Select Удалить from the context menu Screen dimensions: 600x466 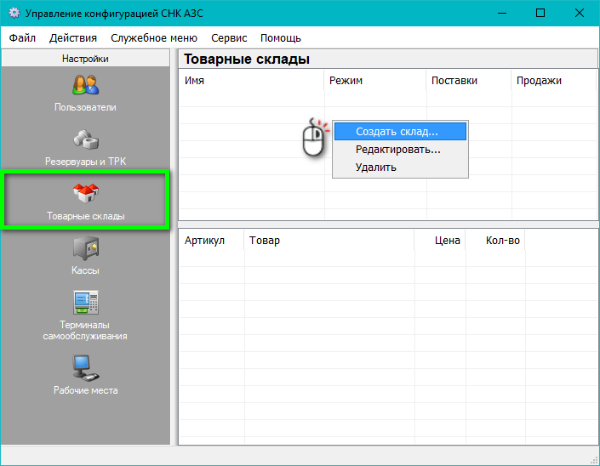376,167
